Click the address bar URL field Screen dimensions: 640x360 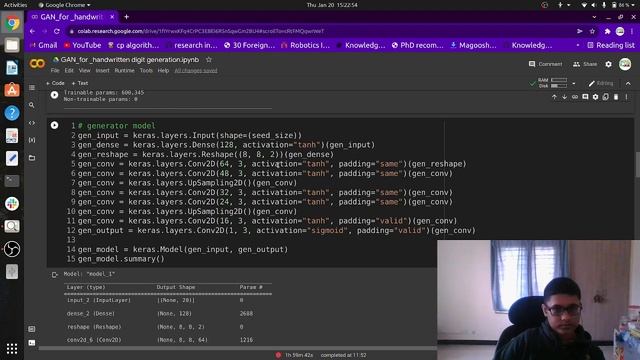[320, 31]
